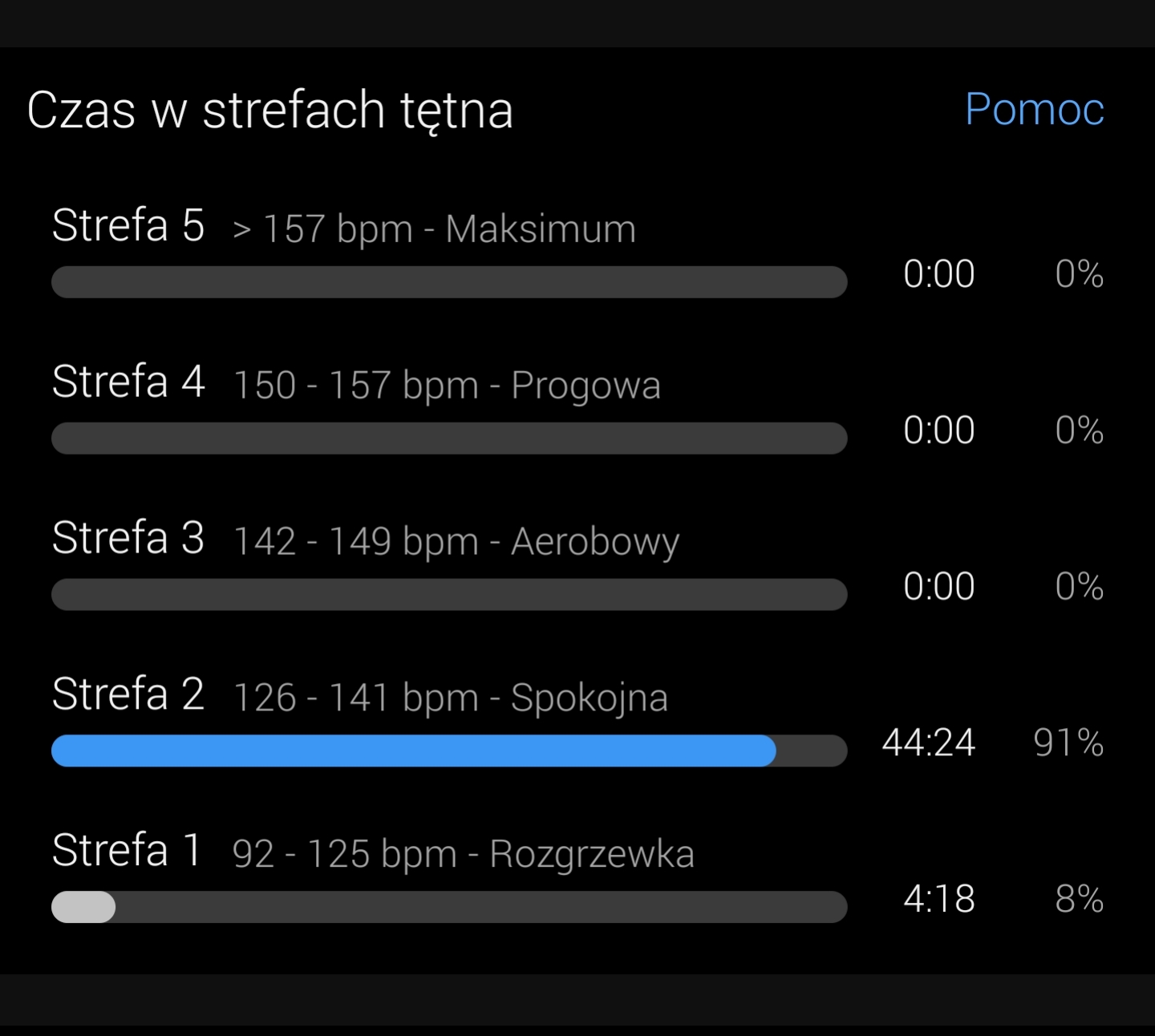
Task: Click the 8% percentage value
Action: point(1079,899)
